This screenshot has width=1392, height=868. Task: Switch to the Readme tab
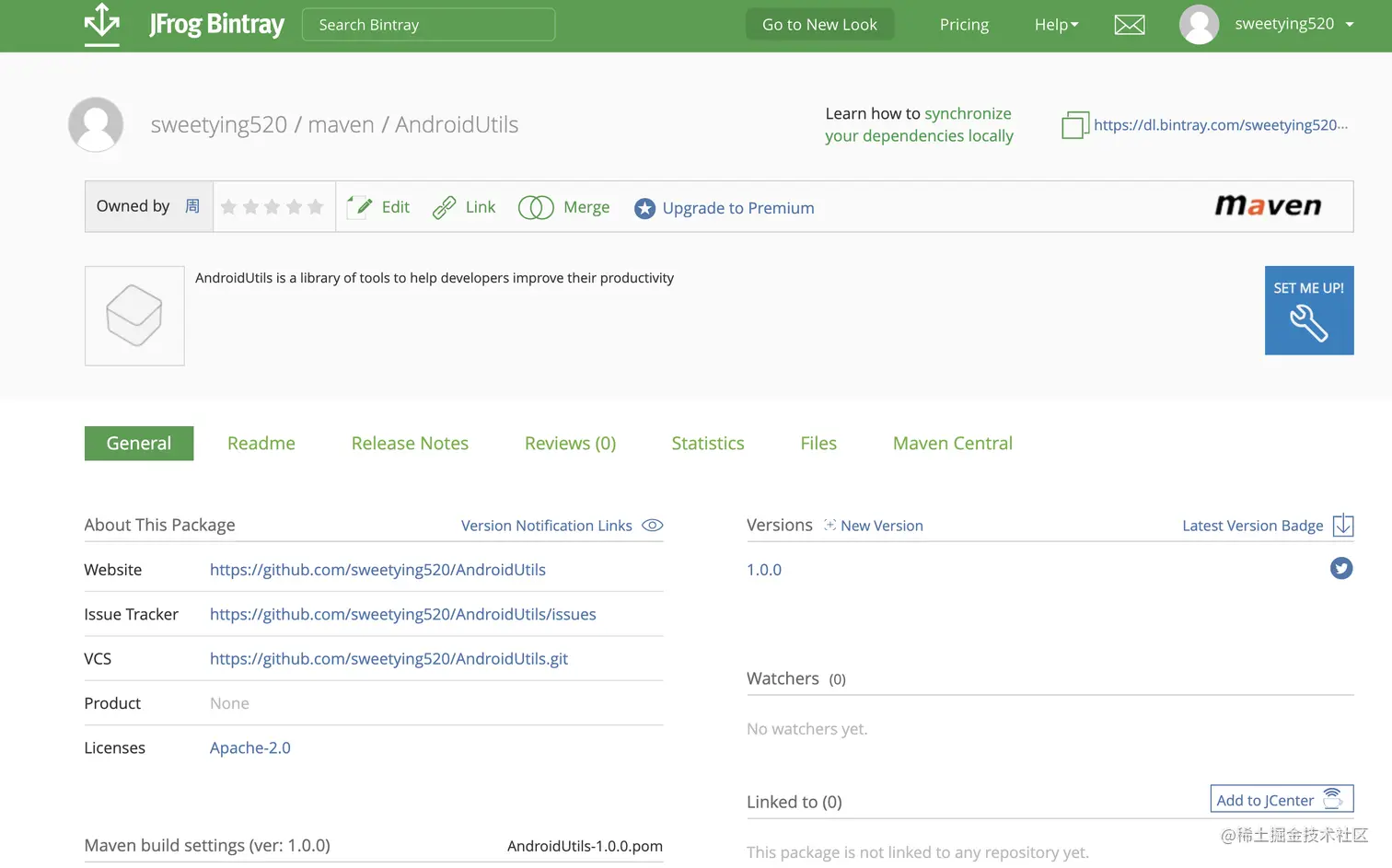[x=261, y=444]
